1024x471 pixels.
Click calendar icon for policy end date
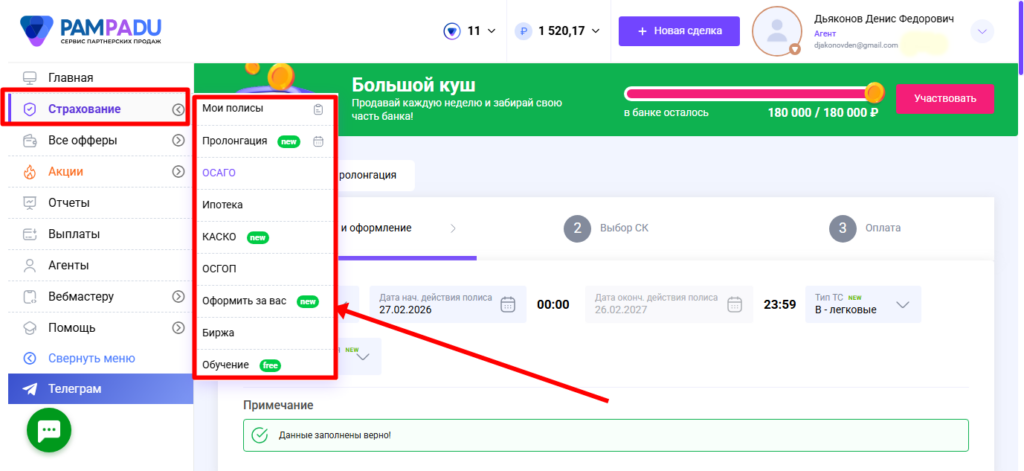pos(735,304)
